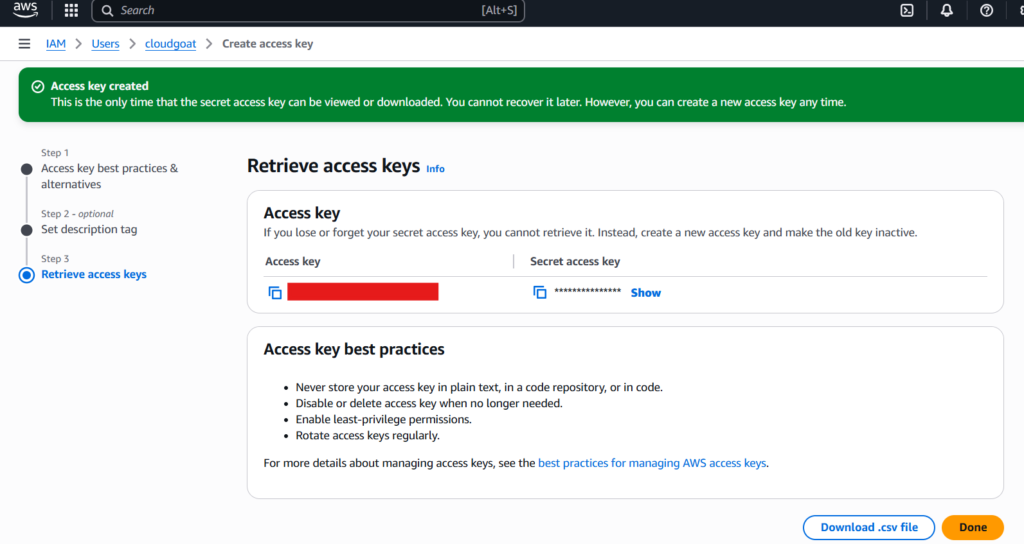Click the success checkmark icon in banner
The image size is (1024, 544).
38,86
